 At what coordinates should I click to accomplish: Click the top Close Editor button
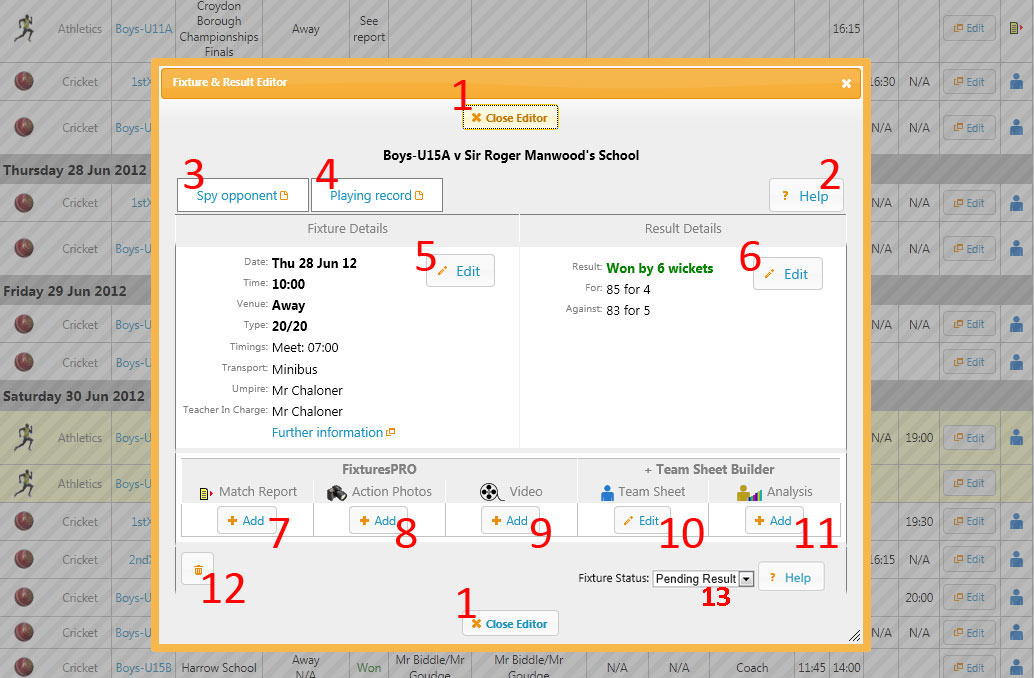(510, 117)
